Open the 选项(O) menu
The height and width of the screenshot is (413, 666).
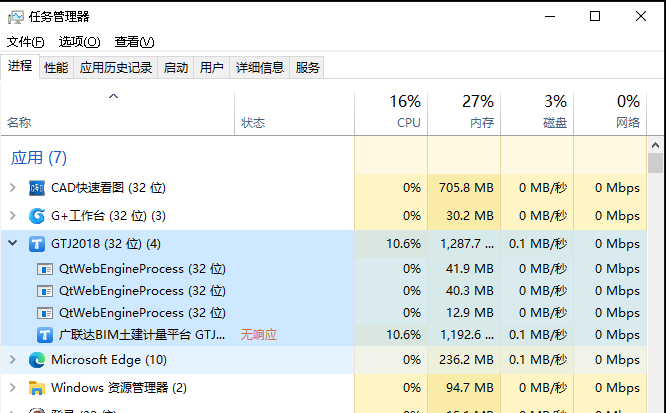tap(79, 42)
